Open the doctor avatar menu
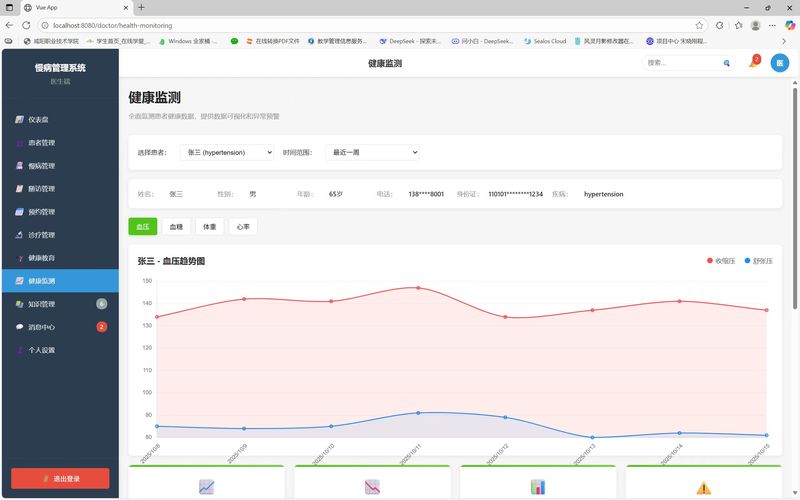The width and height of the screenshot is (800, 500). pyautogui.click(x=779, y=63)
